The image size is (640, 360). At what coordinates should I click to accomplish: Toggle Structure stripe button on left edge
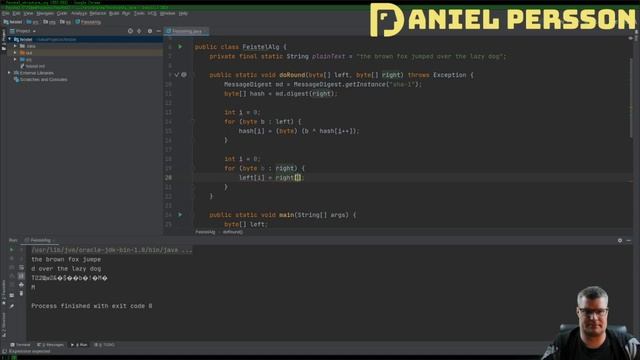pyautogui.click(x=3, y=324)
